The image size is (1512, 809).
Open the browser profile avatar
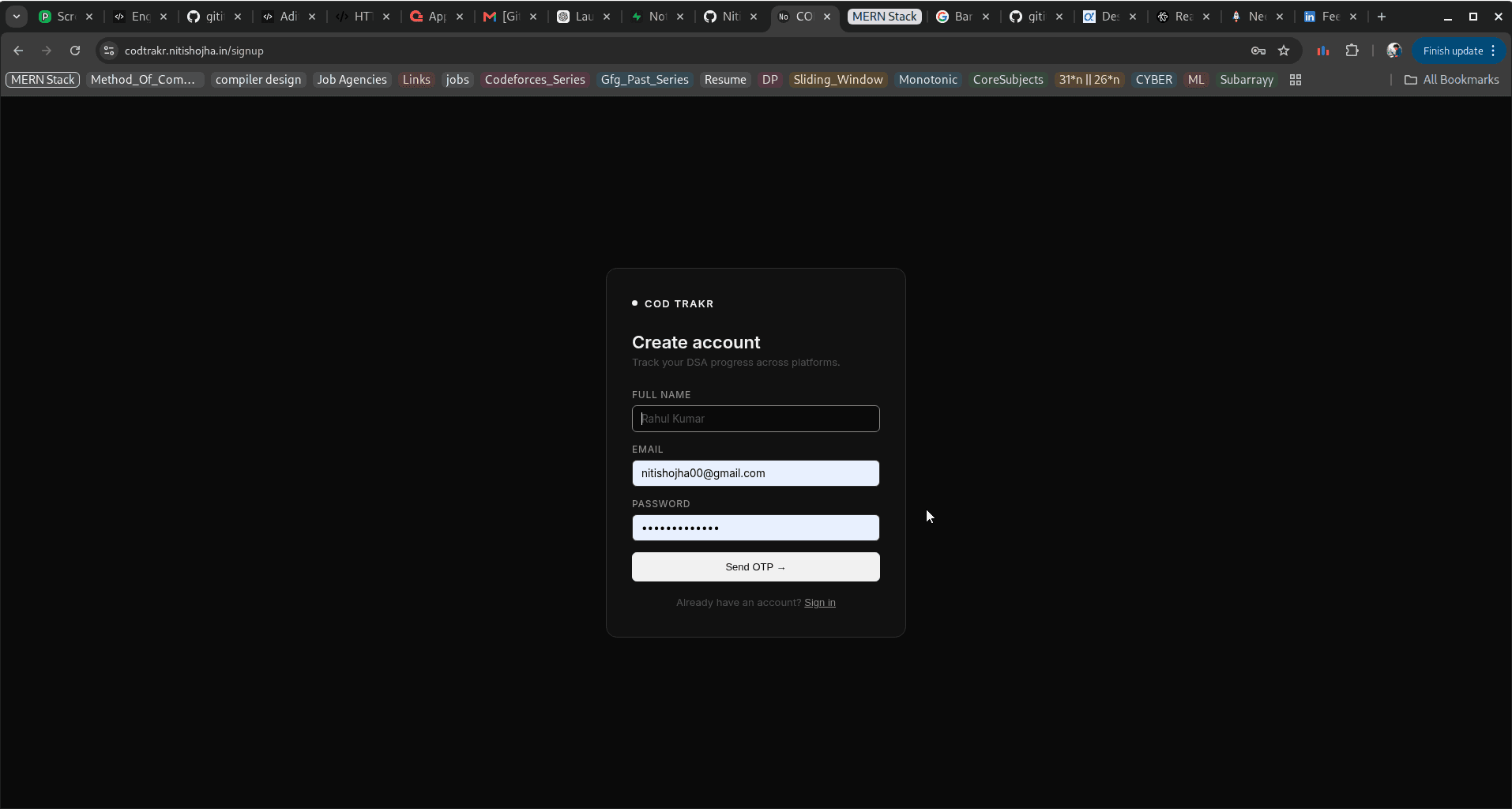(x=1394, y=51)
